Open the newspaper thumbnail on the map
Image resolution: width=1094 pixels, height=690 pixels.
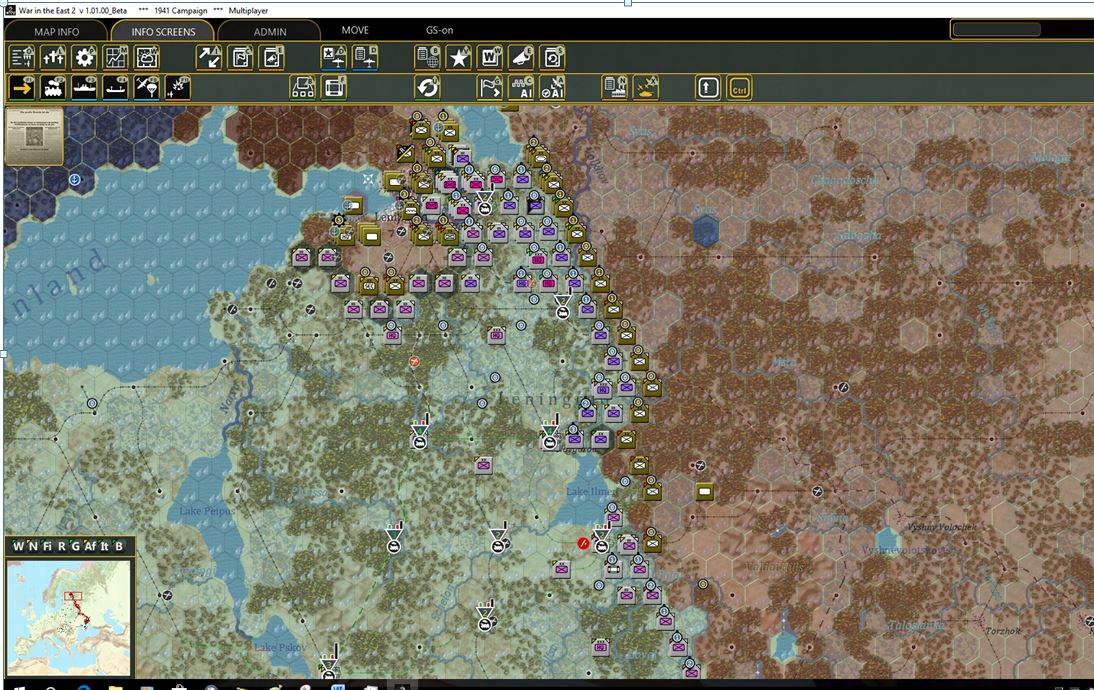coord(34,135)
